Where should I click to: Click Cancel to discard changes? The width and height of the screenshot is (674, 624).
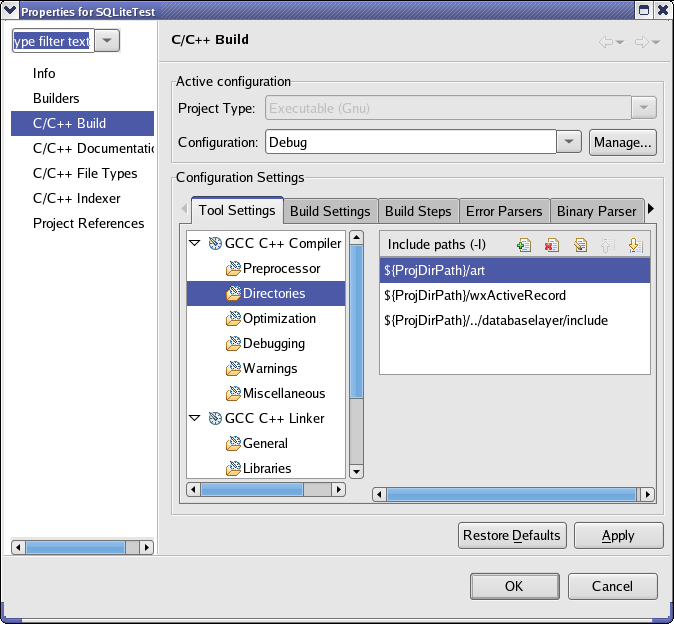click(x=613, y=586)
